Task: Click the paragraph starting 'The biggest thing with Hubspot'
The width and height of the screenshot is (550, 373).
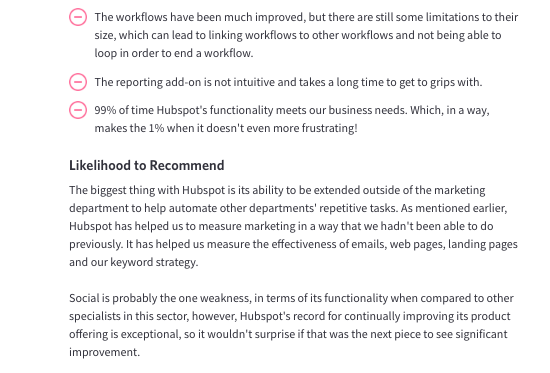Action: (293, 226)
